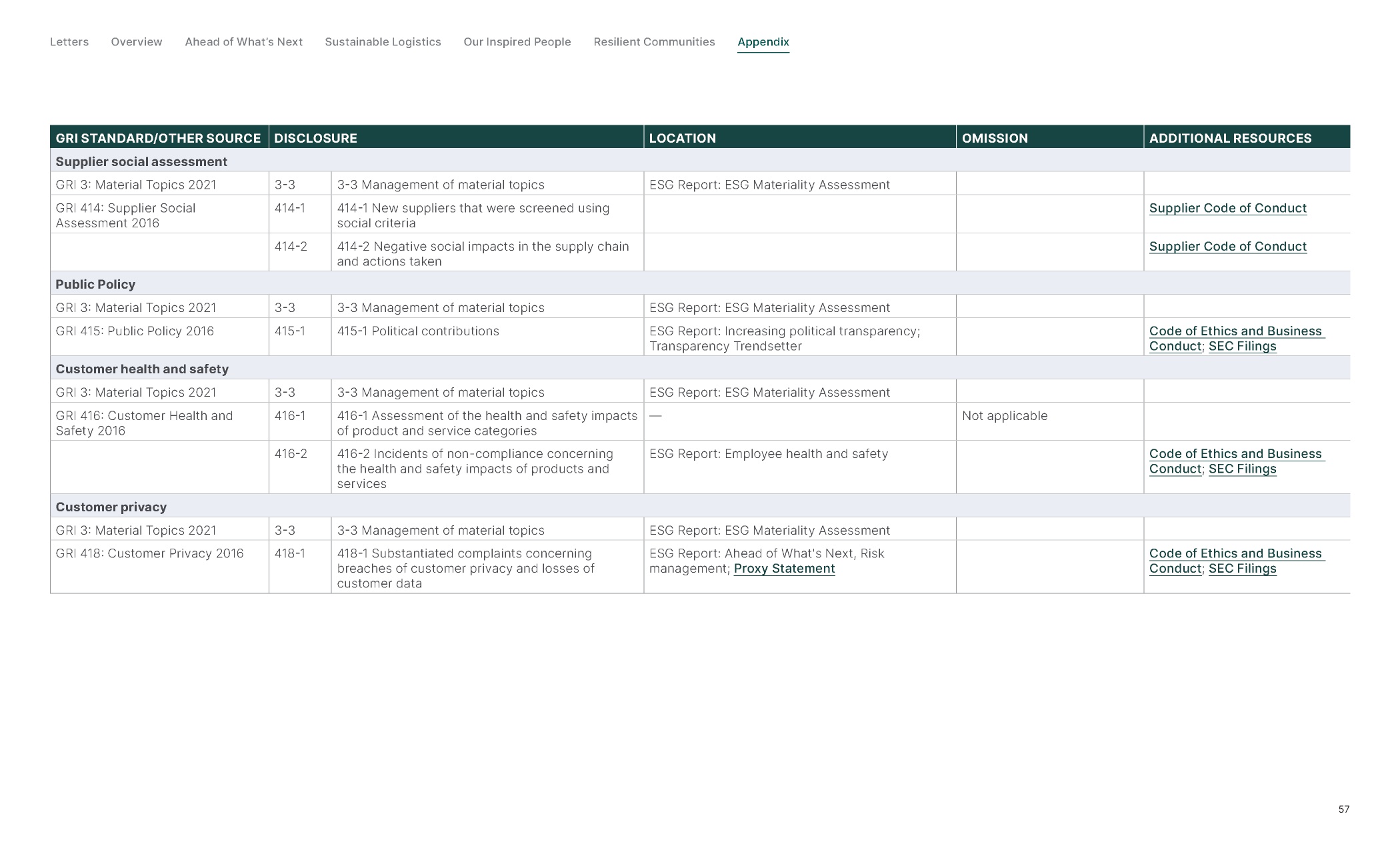Click GRI 416: Customer Health and Safety 2016 cell

pos(159,423)
